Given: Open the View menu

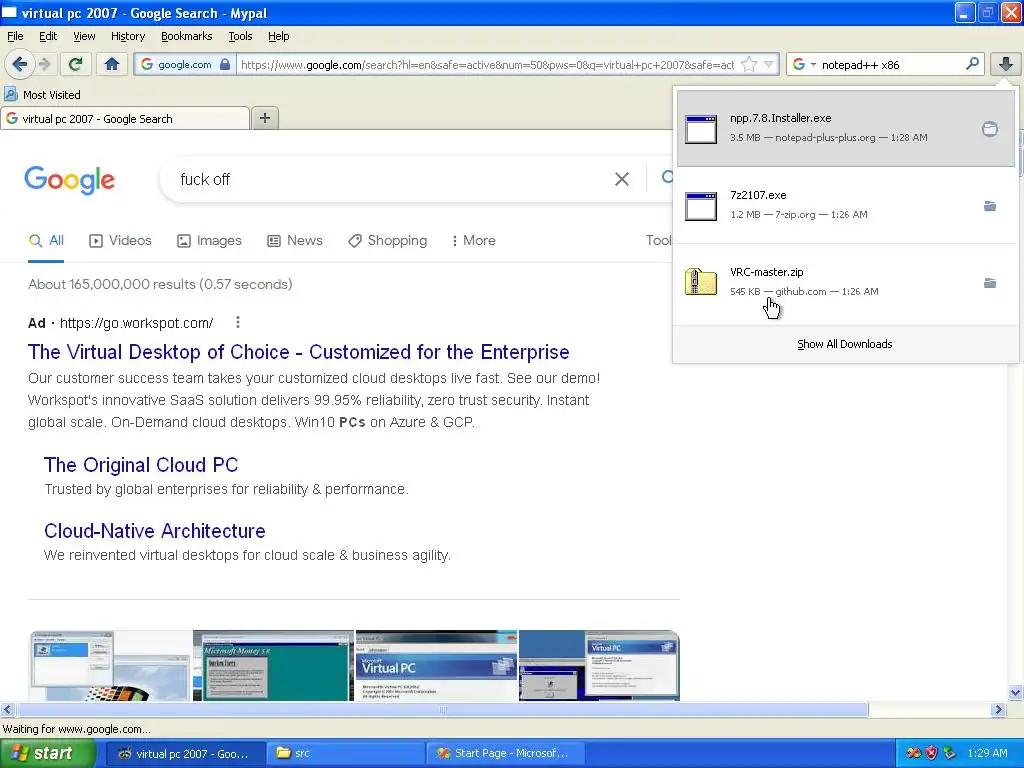Looking at the screenshot, I should [84, 36].
